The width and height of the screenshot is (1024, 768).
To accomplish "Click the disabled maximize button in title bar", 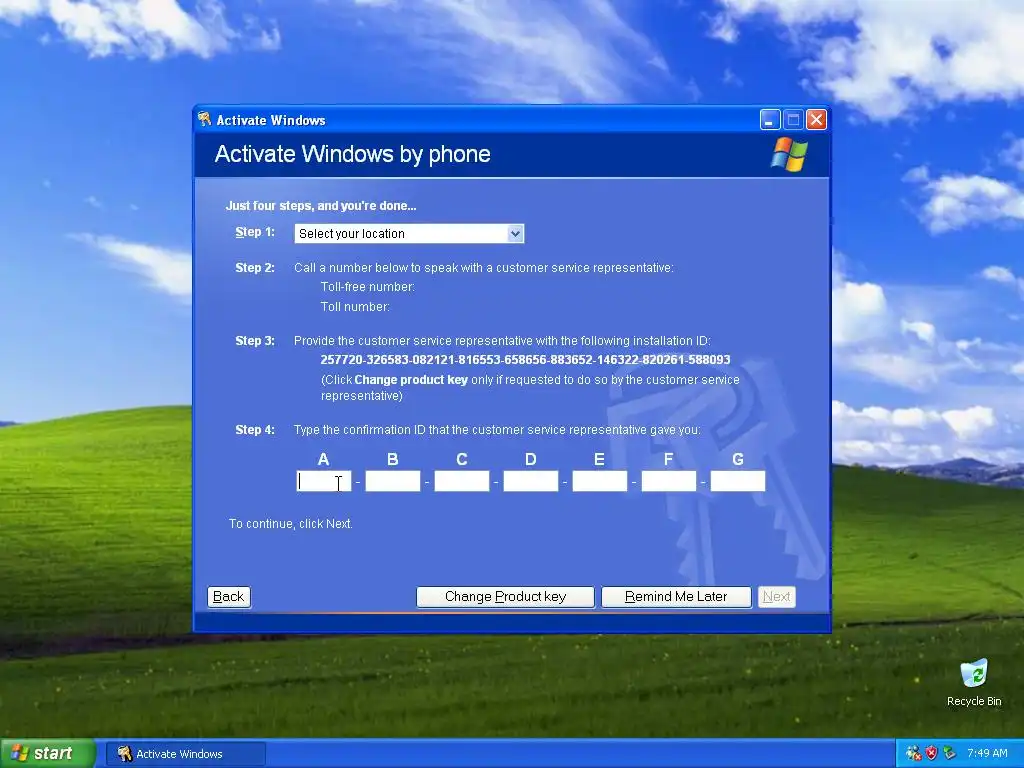I will click(x=793, y=120).
